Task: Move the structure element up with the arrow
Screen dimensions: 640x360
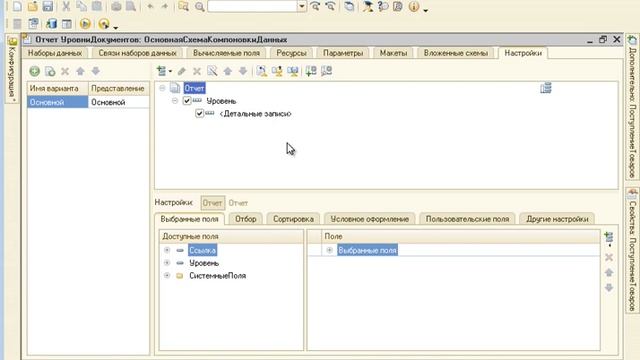Action: (227, 71)
